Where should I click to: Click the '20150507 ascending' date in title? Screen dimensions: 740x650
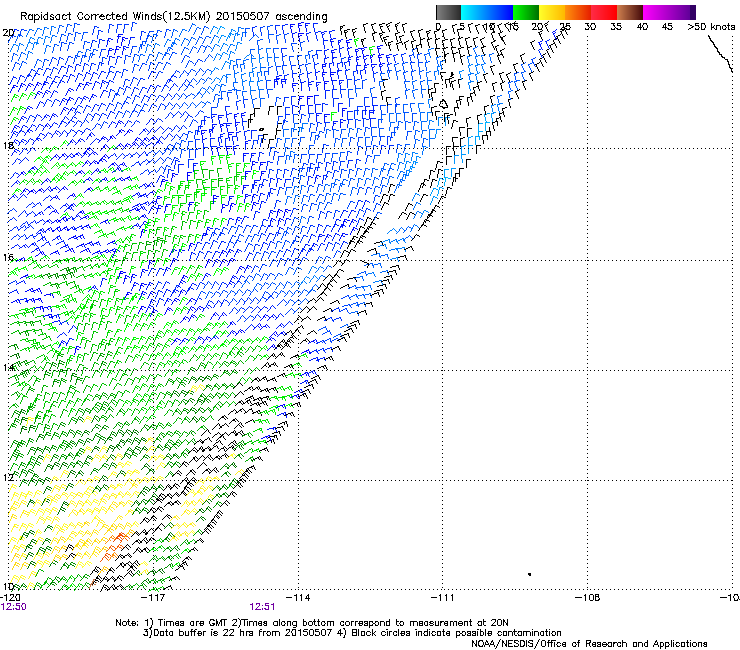[x=272, y=17]
